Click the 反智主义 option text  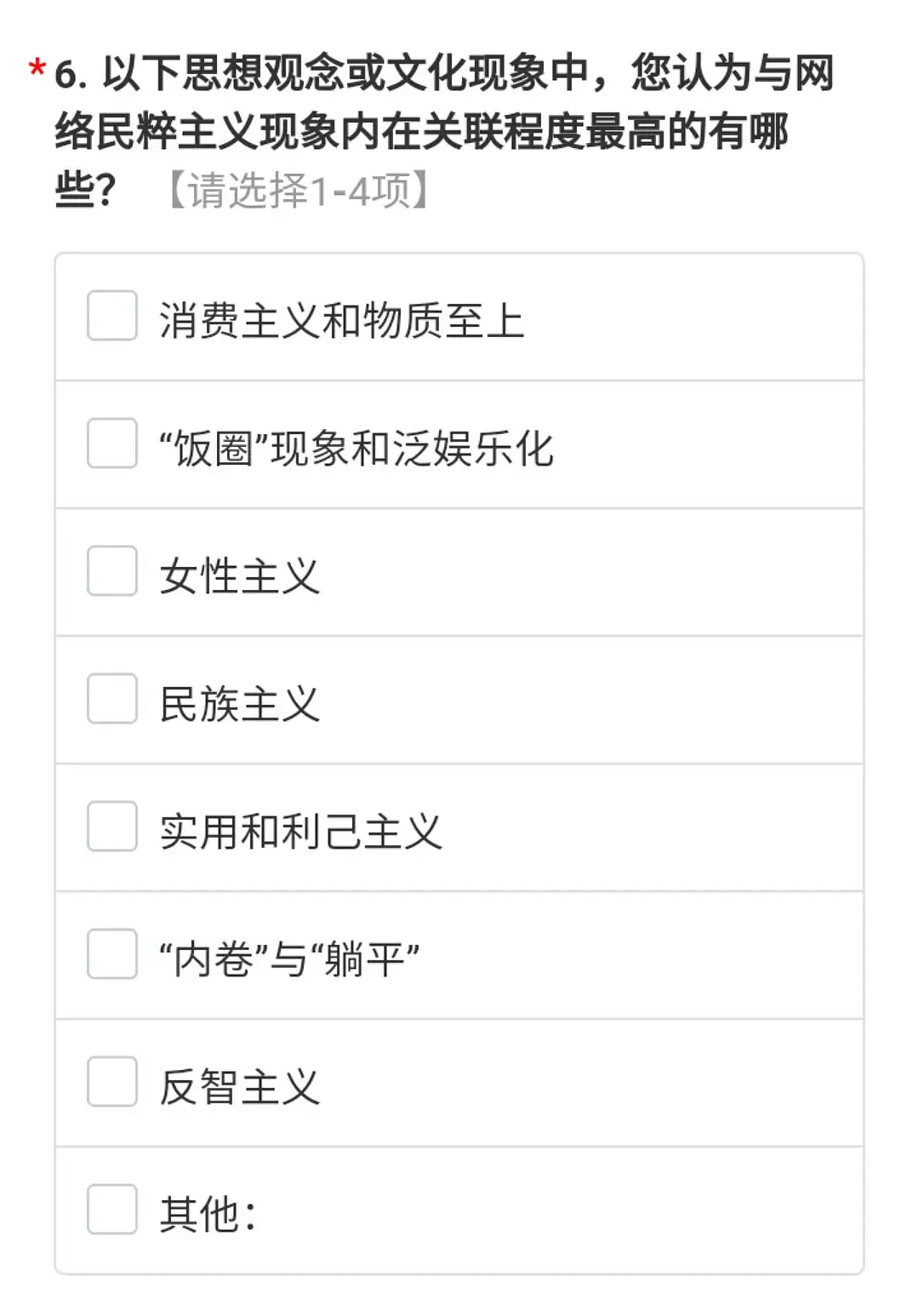pos(240,1087)
